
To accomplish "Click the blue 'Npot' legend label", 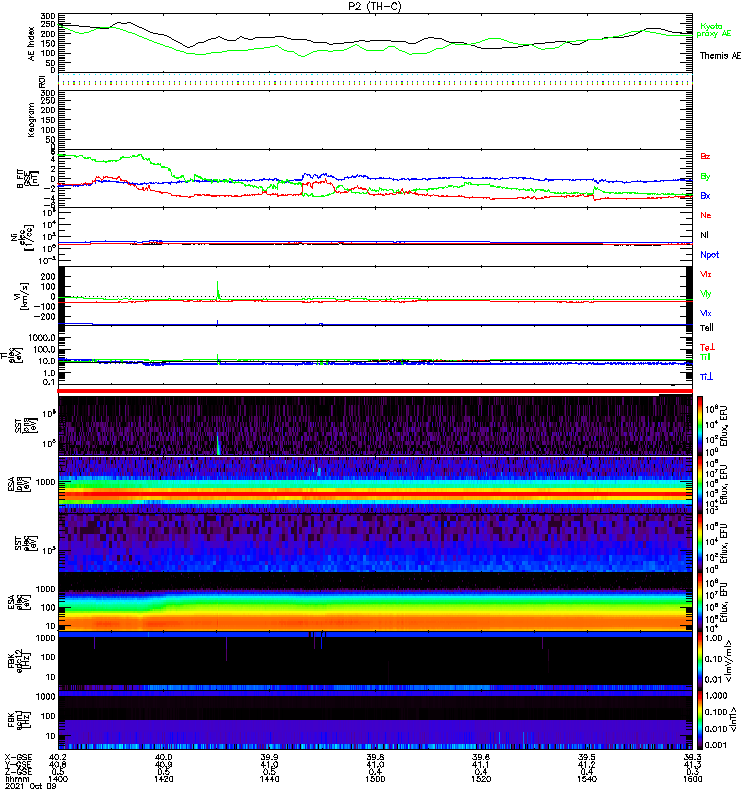I will click(x=710, y=255).
